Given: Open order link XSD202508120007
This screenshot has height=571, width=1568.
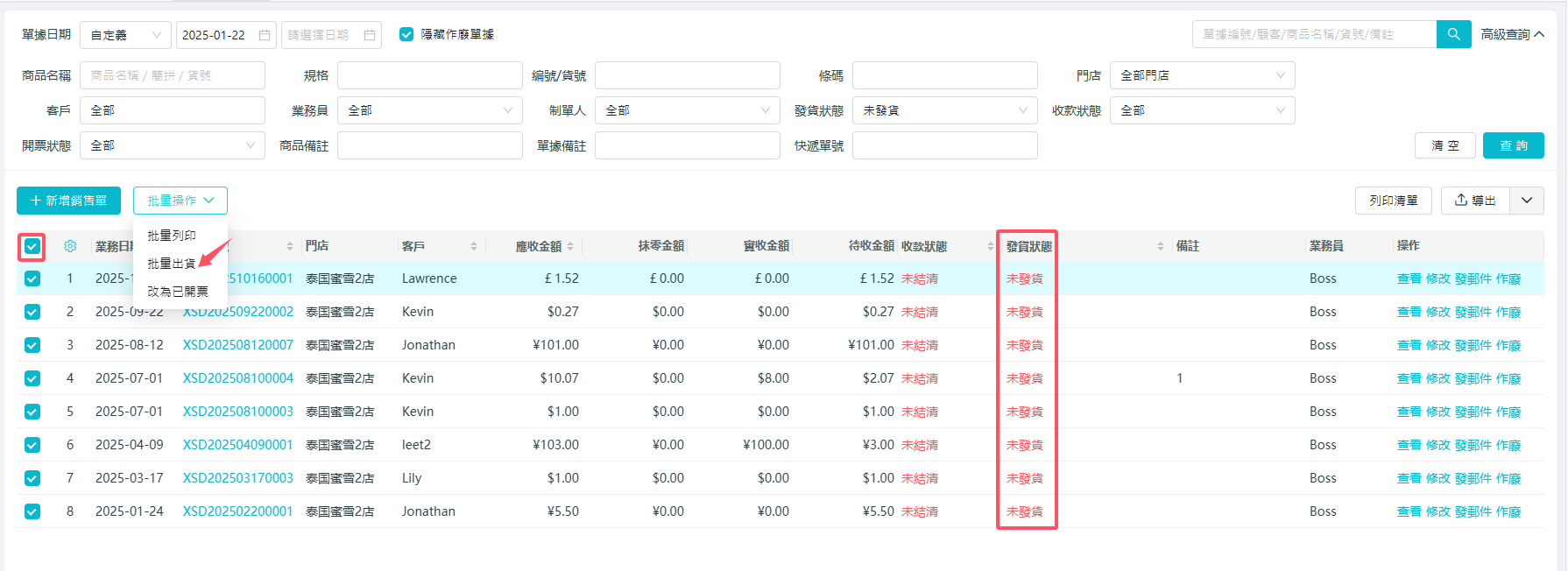Looking at the screenshot, I should coord(237,345).
